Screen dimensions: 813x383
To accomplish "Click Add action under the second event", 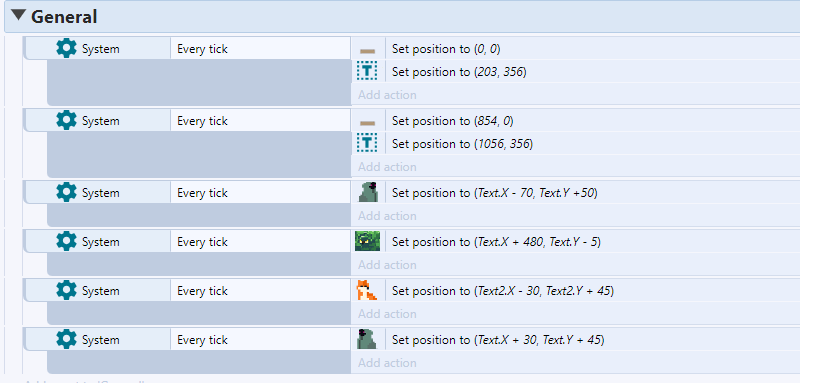I will tap(387, 167).
